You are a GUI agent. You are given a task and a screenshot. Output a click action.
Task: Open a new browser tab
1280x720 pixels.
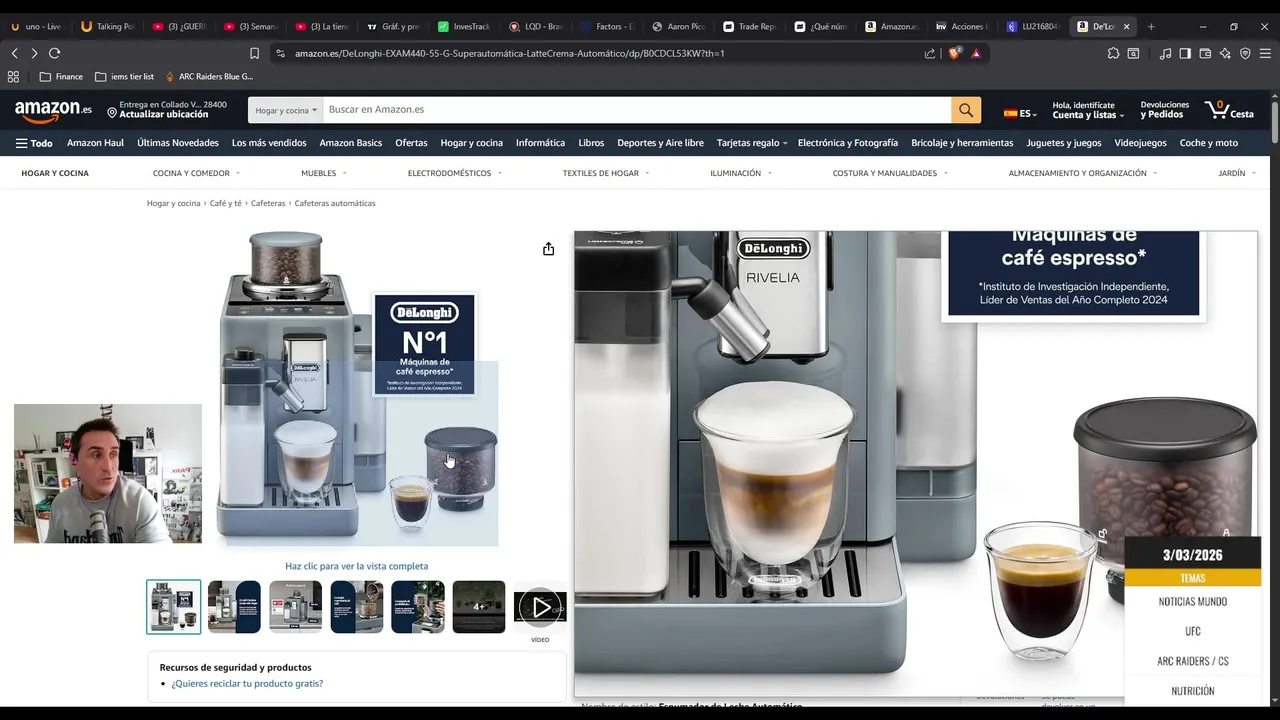(1151, 27)
